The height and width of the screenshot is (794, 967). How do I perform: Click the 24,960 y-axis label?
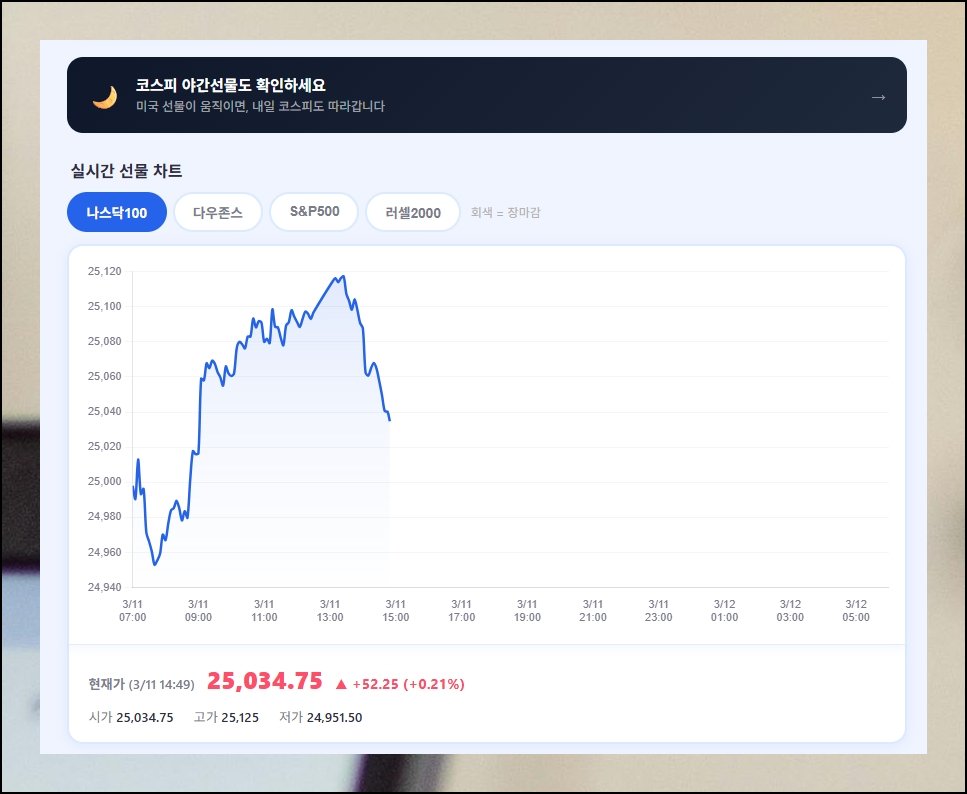(x=105, y=552)
